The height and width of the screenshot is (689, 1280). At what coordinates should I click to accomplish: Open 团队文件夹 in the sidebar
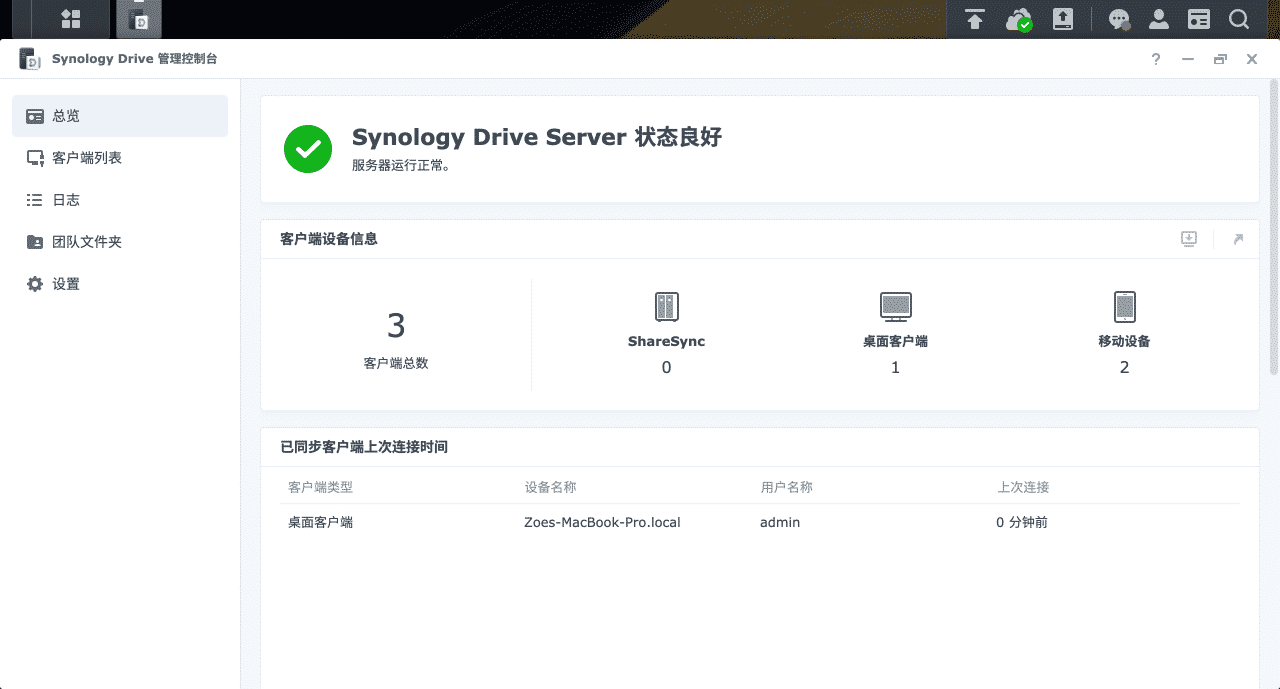[120, 242]
